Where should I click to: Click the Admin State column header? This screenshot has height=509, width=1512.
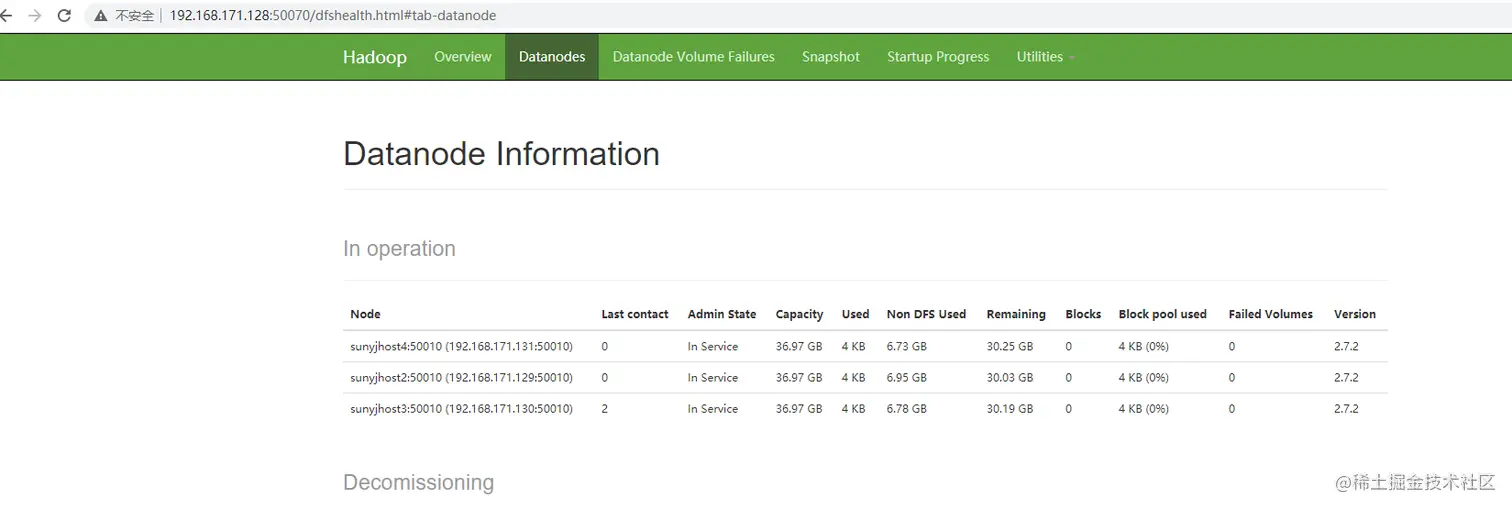click(721, 314)
